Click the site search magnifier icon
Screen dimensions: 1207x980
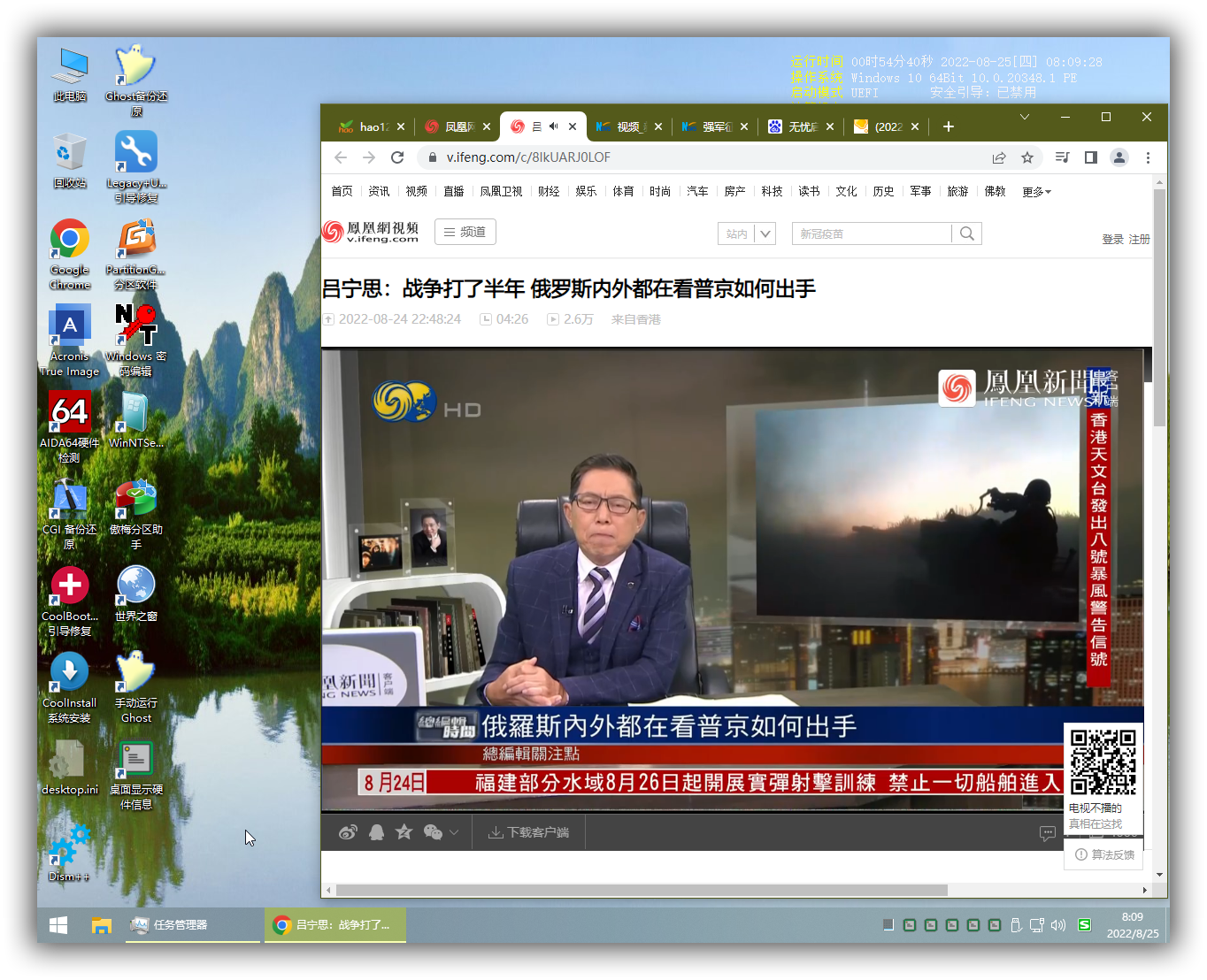point(967,234)
